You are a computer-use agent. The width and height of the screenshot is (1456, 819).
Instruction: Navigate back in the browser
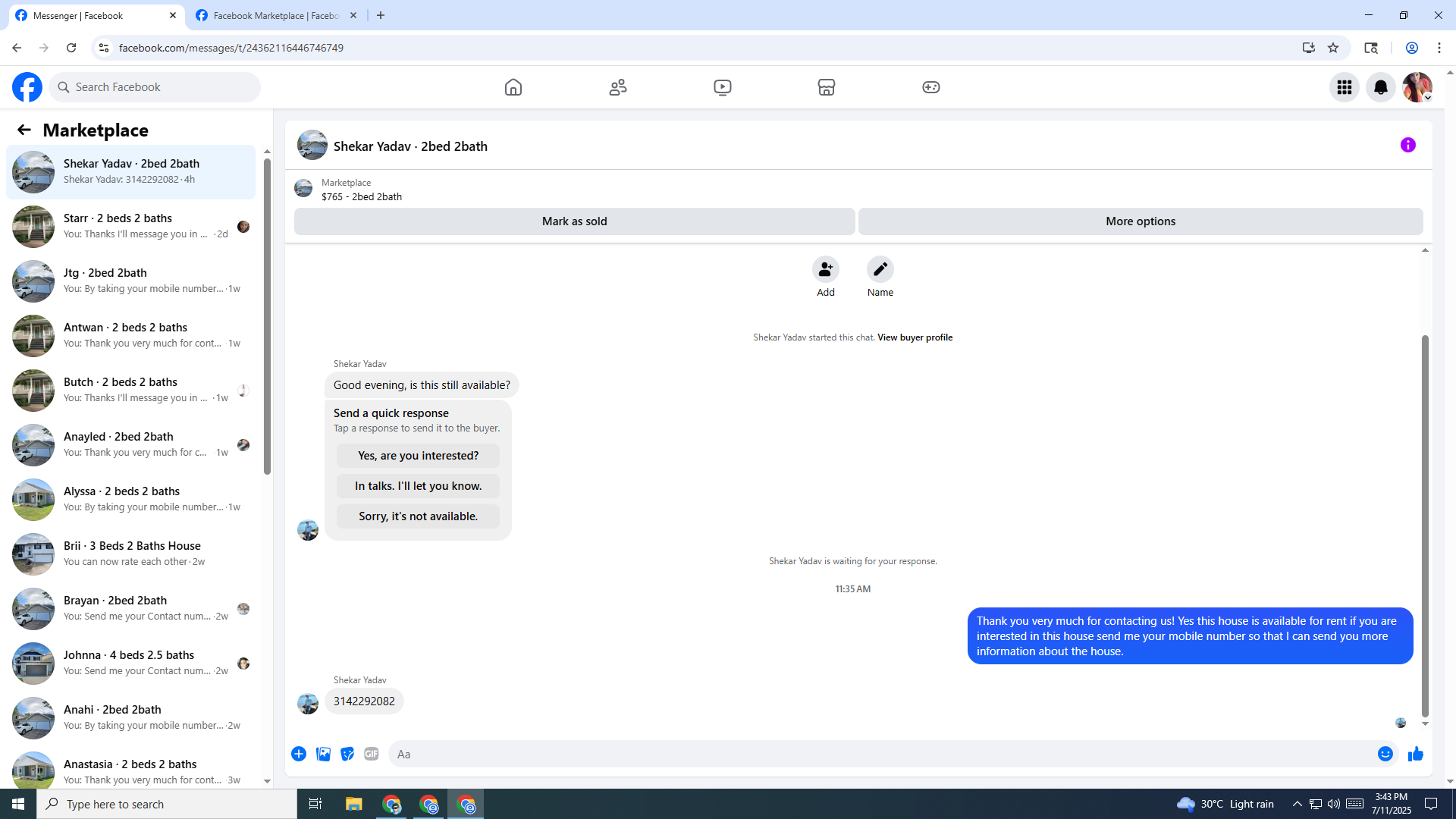pos(17,48)
